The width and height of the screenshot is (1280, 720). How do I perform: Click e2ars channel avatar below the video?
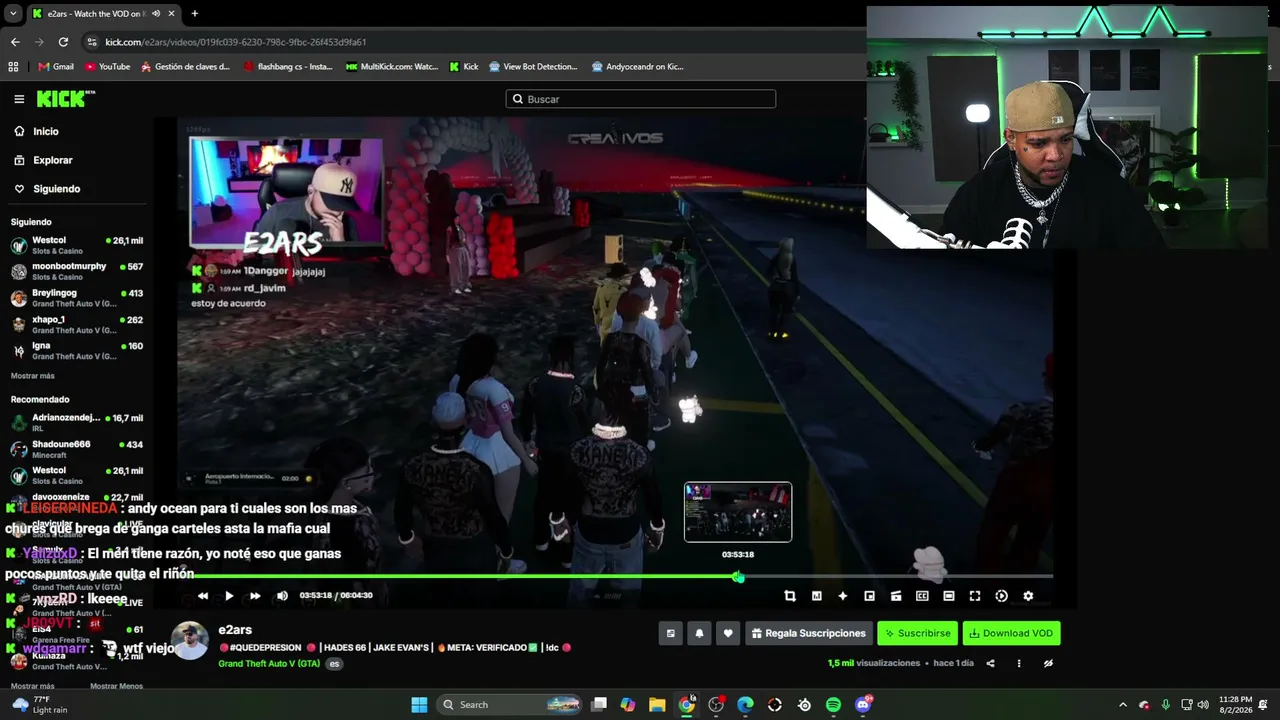click(190, 640)
